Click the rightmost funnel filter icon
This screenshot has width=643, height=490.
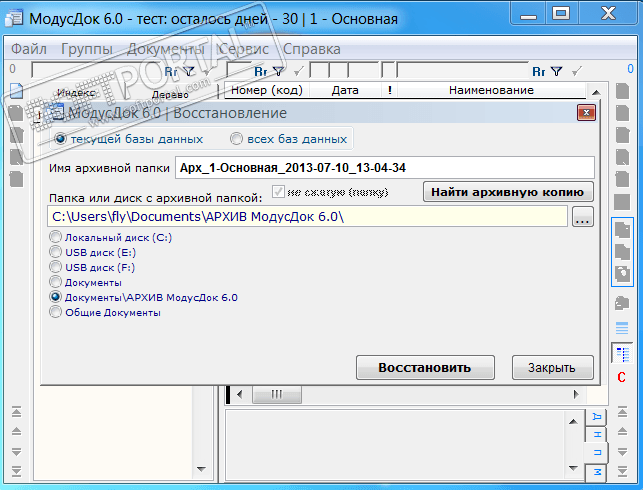pos(556,72)
